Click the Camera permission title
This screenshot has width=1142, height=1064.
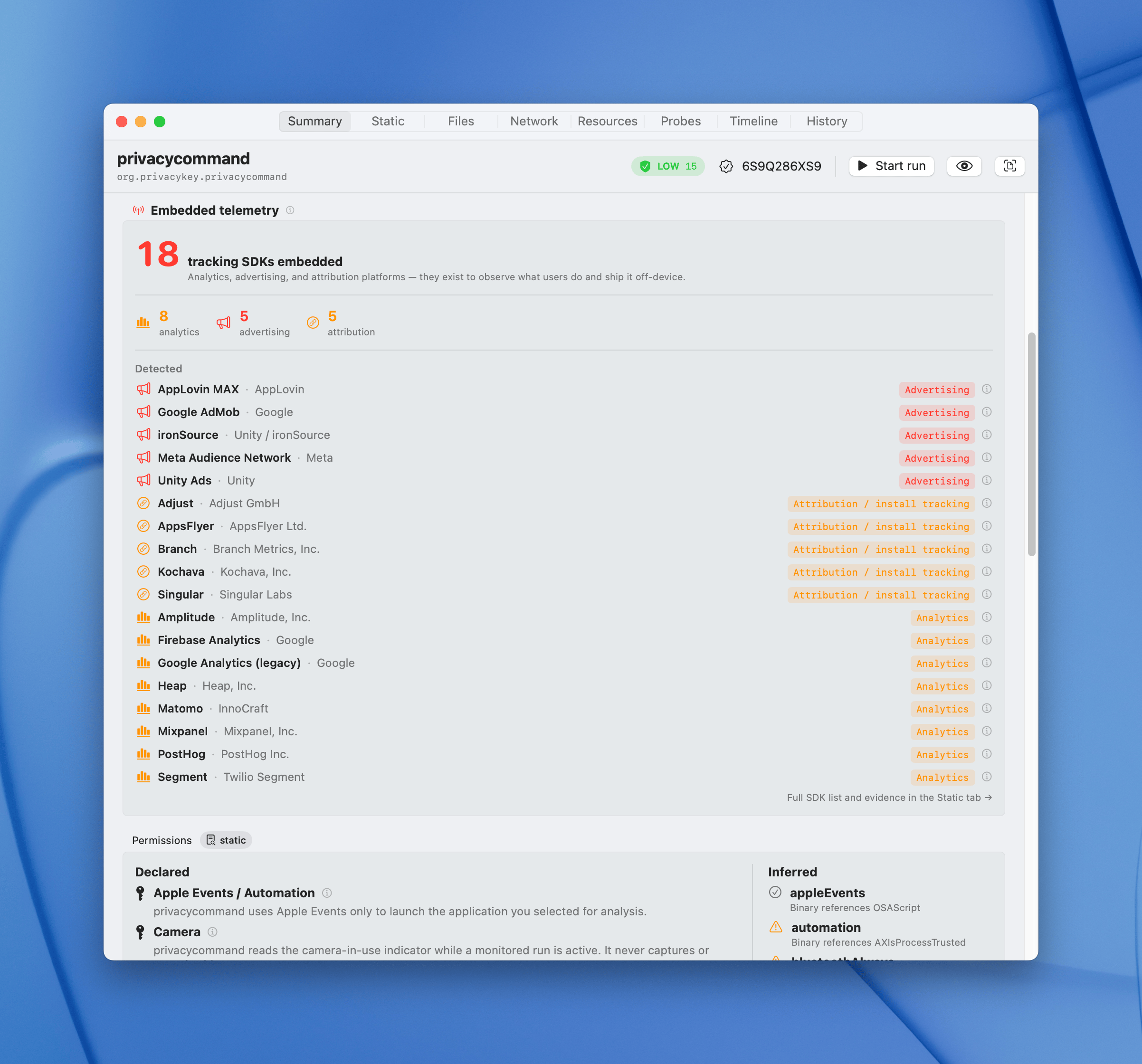point(177,932)
